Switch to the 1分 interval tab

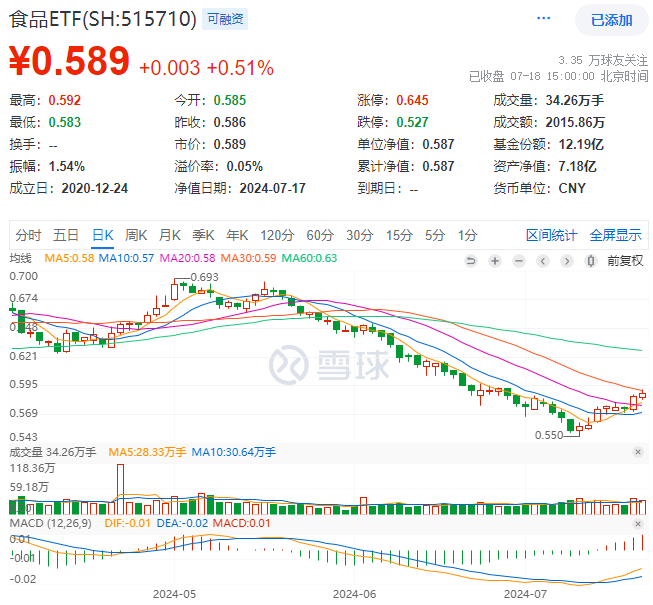[x=467, y=235]
